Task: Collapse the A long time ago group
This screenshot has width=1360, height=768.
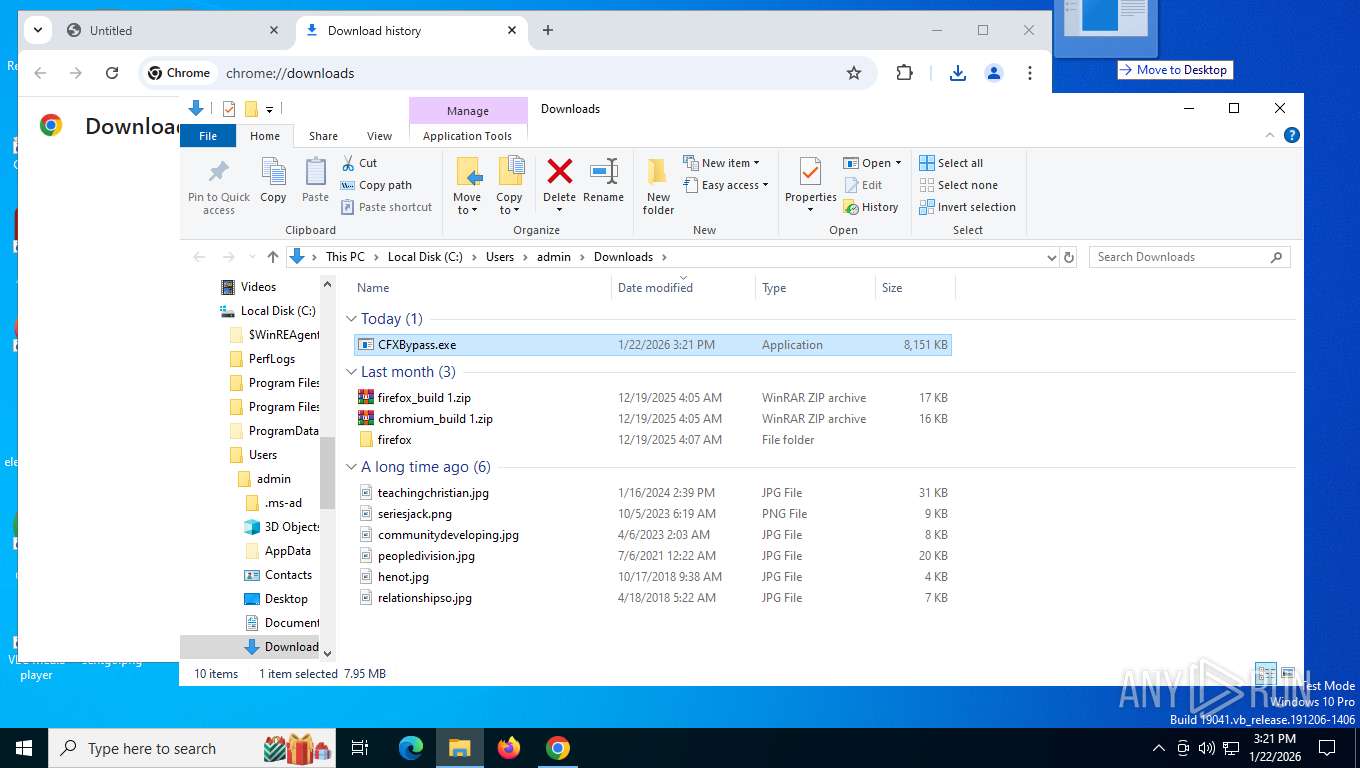Action: pyautogui.click(x=351, y=467)
